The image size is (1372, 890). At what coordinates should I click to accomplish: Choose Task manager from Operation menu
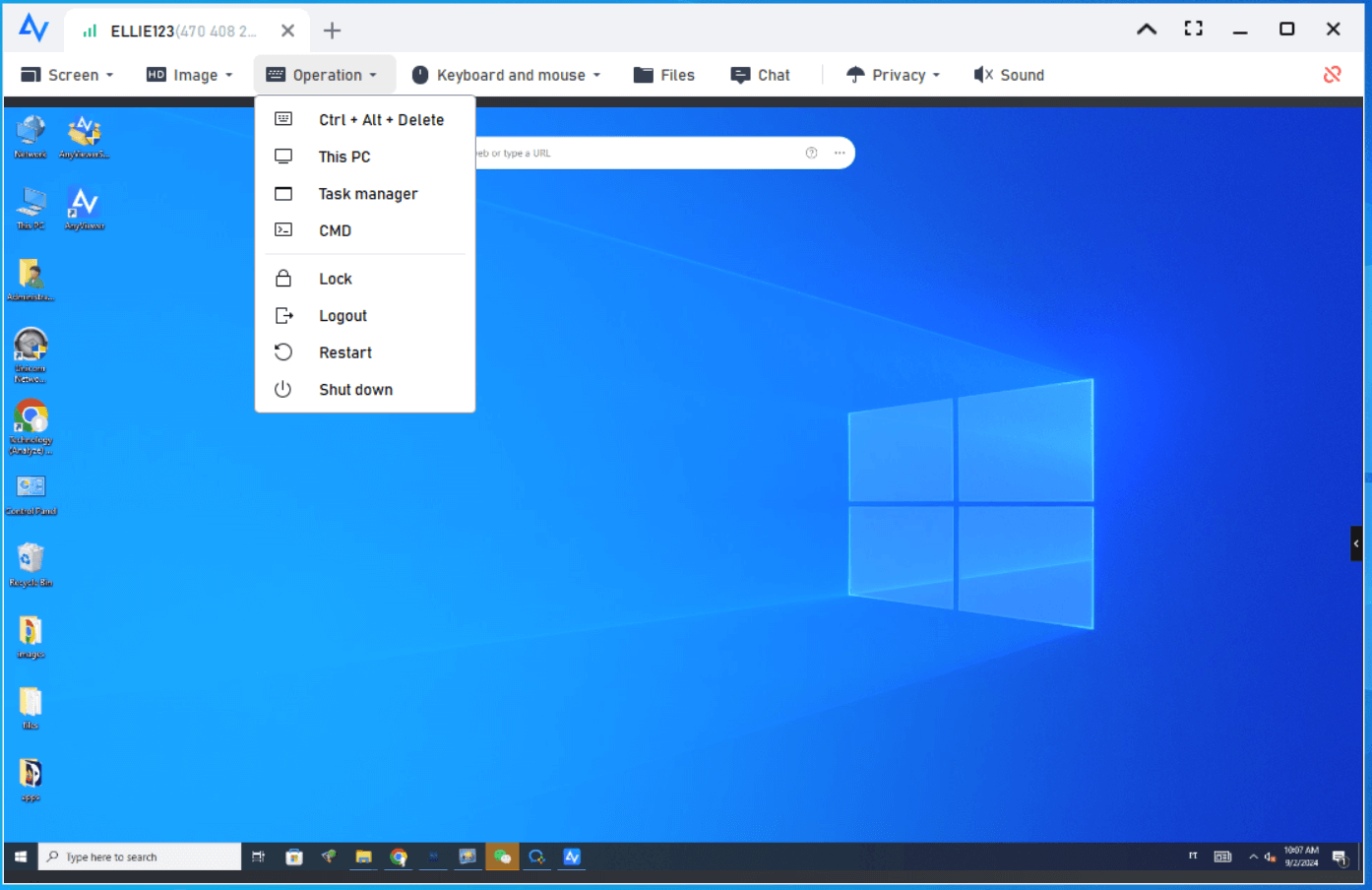(367, 194)
